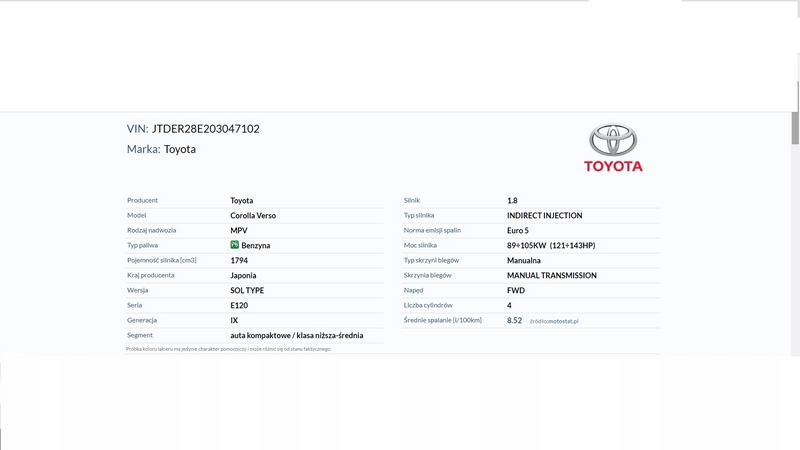Select the 'E120' series value

[239, 305]
